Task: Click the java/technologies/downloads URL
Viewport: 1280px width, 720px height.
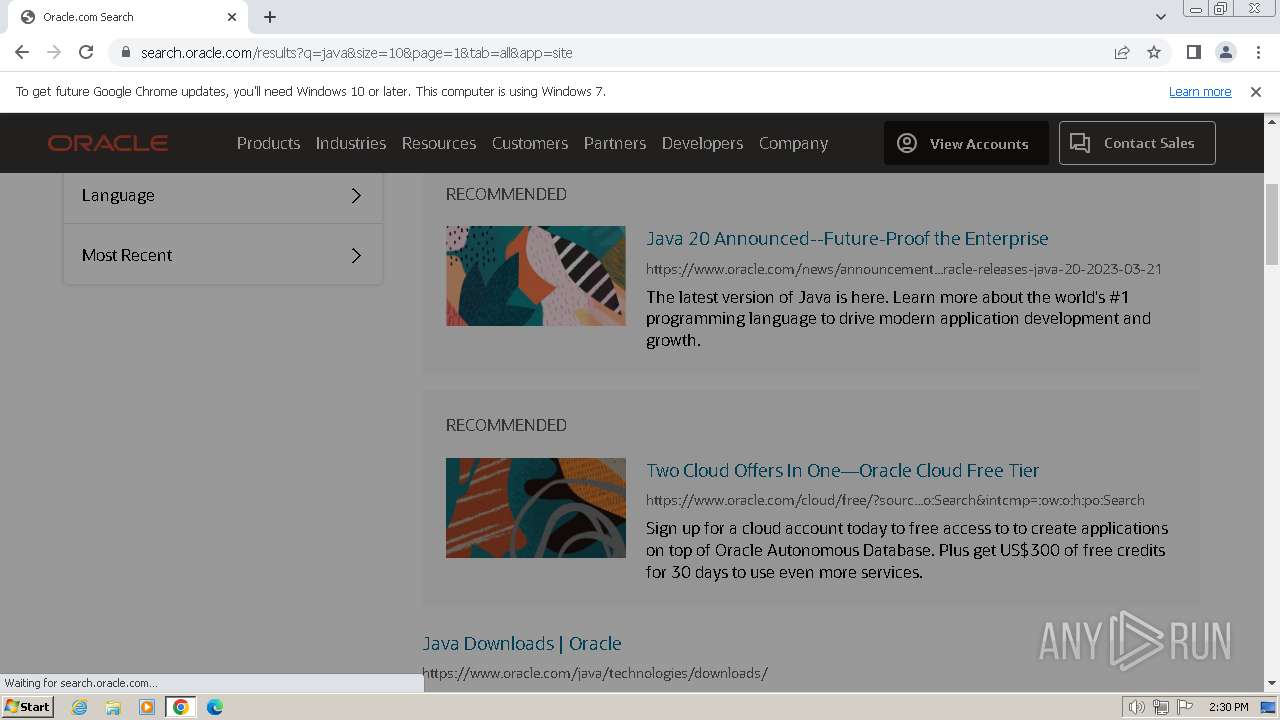Action: (x=595, y=673)
